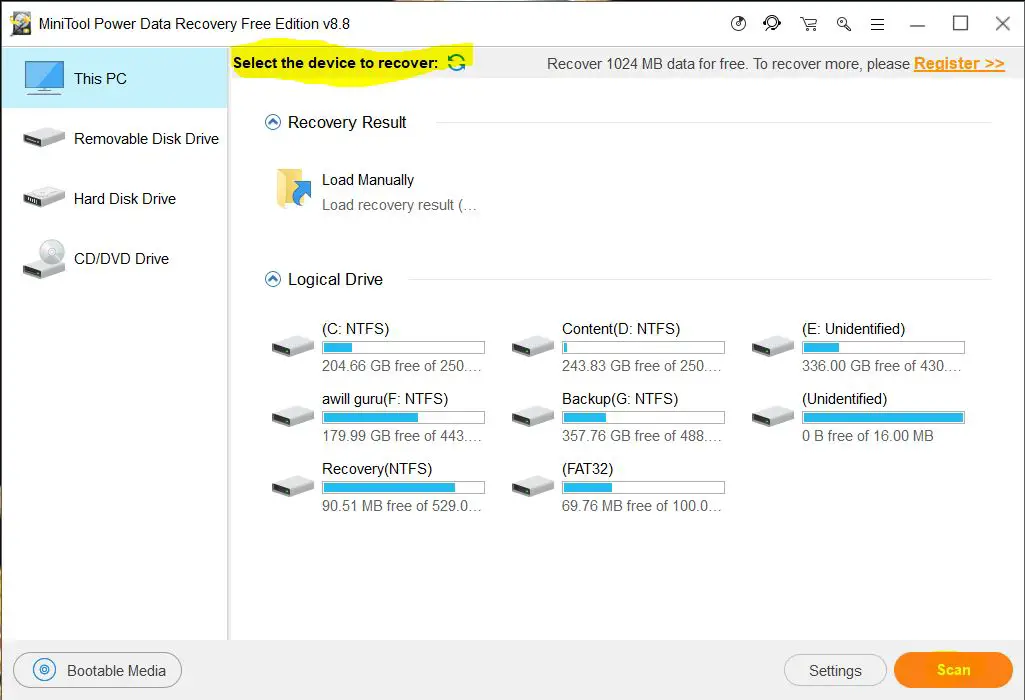This screenshot has width=1025, height=700.
Task: Click the '357.76 GB free of 488' text
Action: (x=641, y=435)
